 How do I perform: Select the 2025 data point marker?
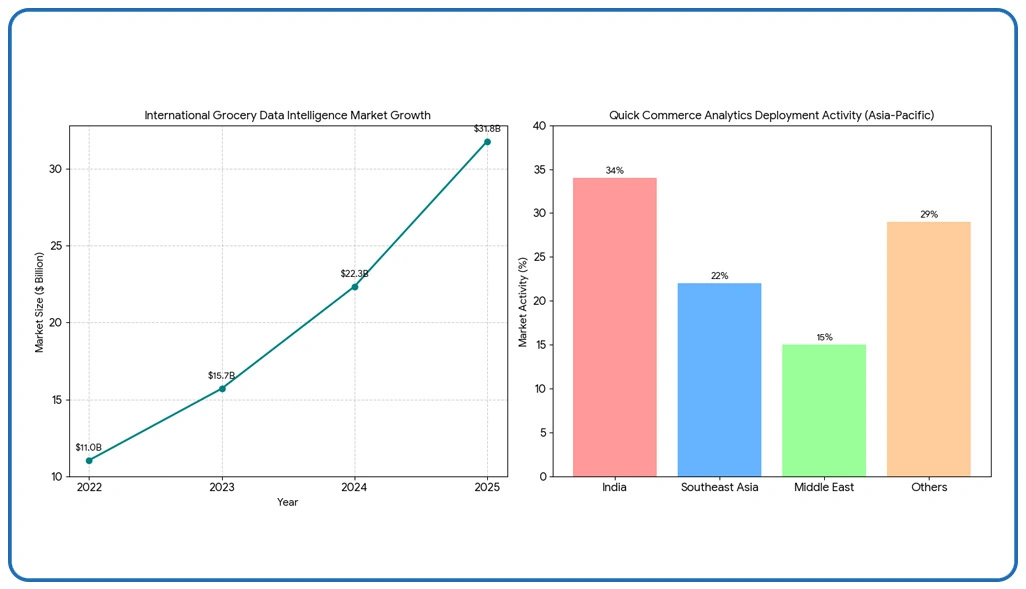click(487, 142)
